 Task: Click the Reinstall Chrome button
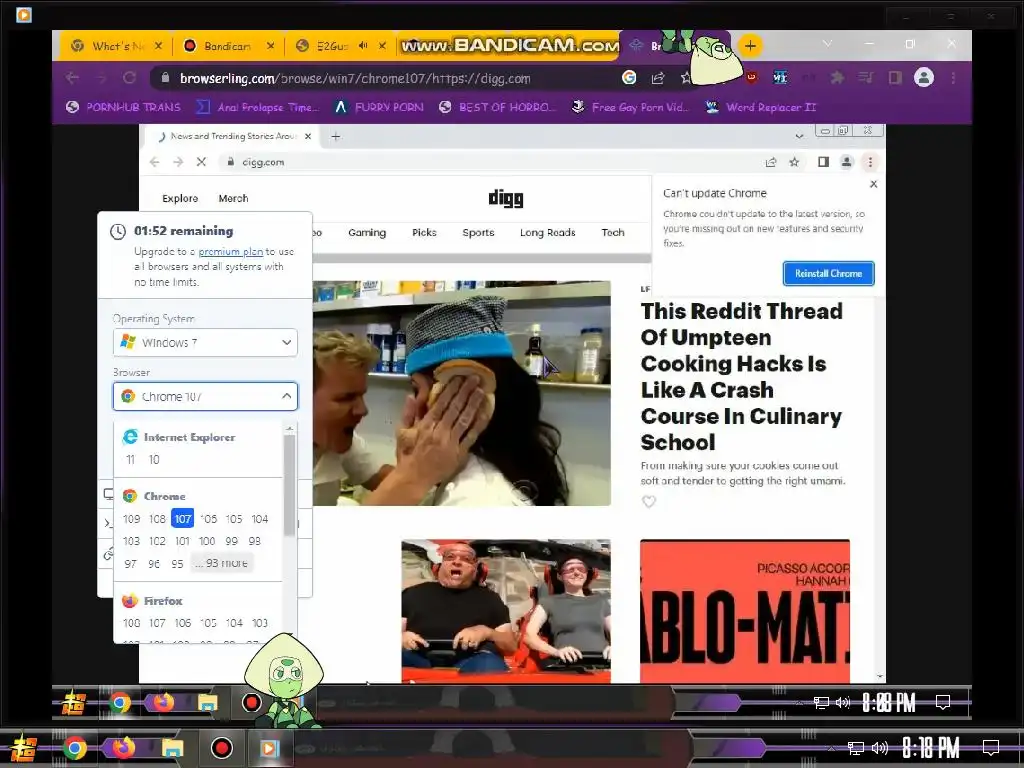(829, 274)
